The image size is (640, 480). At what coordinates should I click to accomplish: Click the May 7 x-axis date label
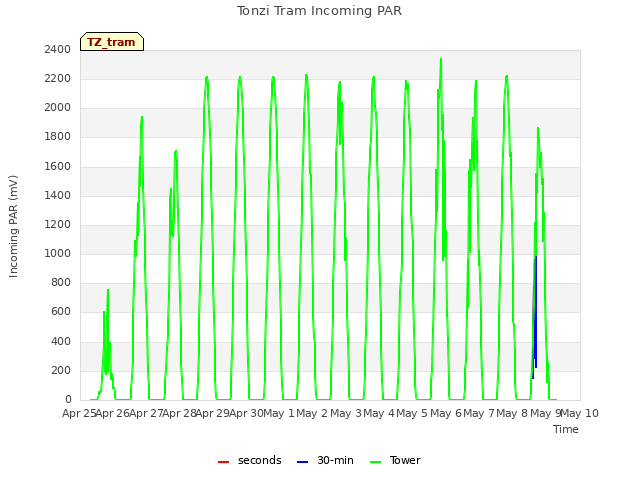coord(479,413)
